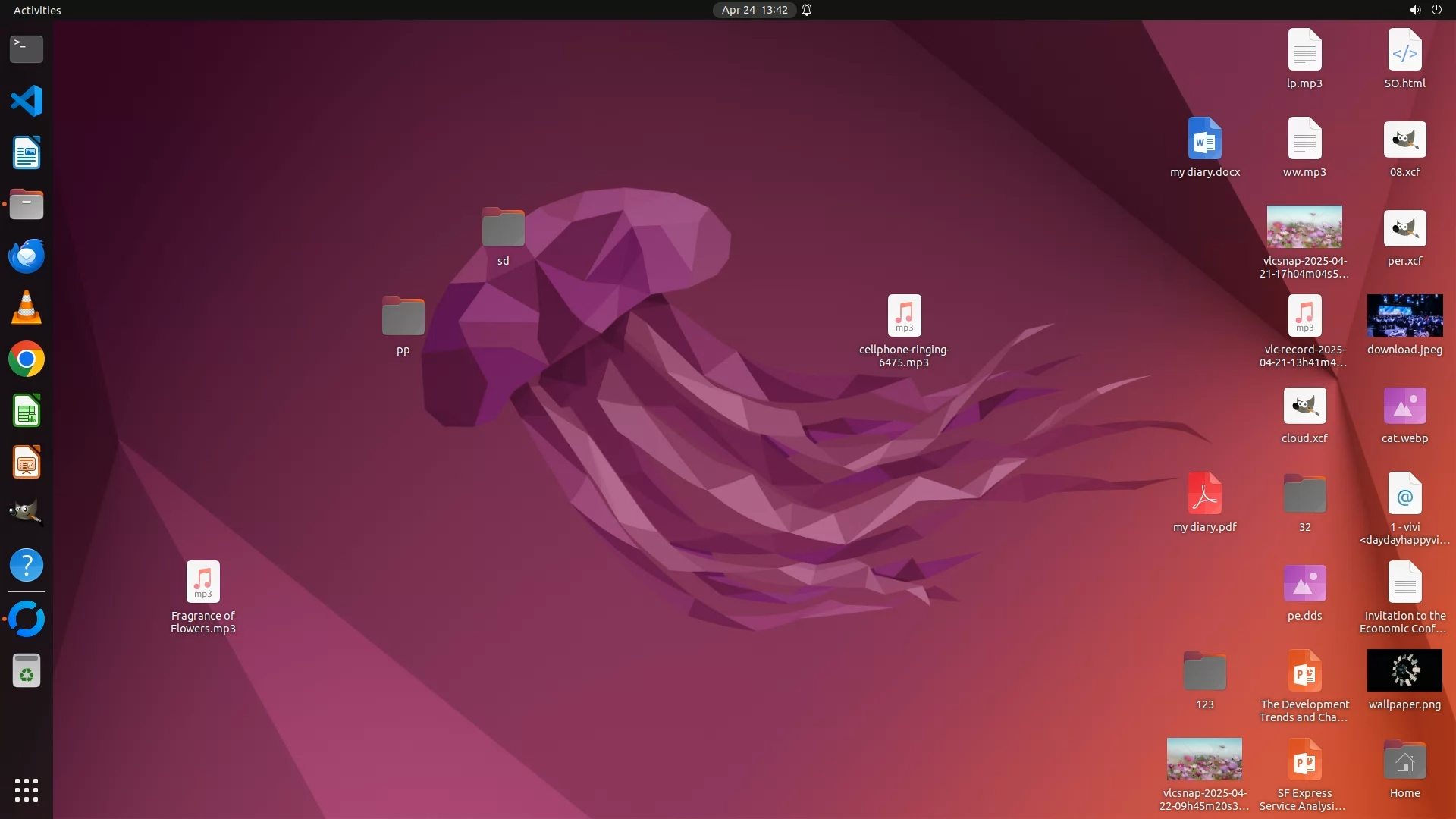Viewport: 1456px width, 819px height.
Task: Open system menu via power icon
Action: pos(1436,10)
